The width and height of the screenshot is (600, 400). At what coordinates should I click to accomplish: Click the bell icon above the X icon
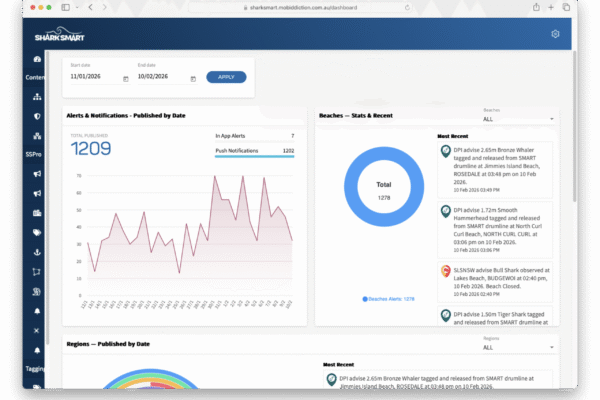pyautogui.click(x=37, y=311)
